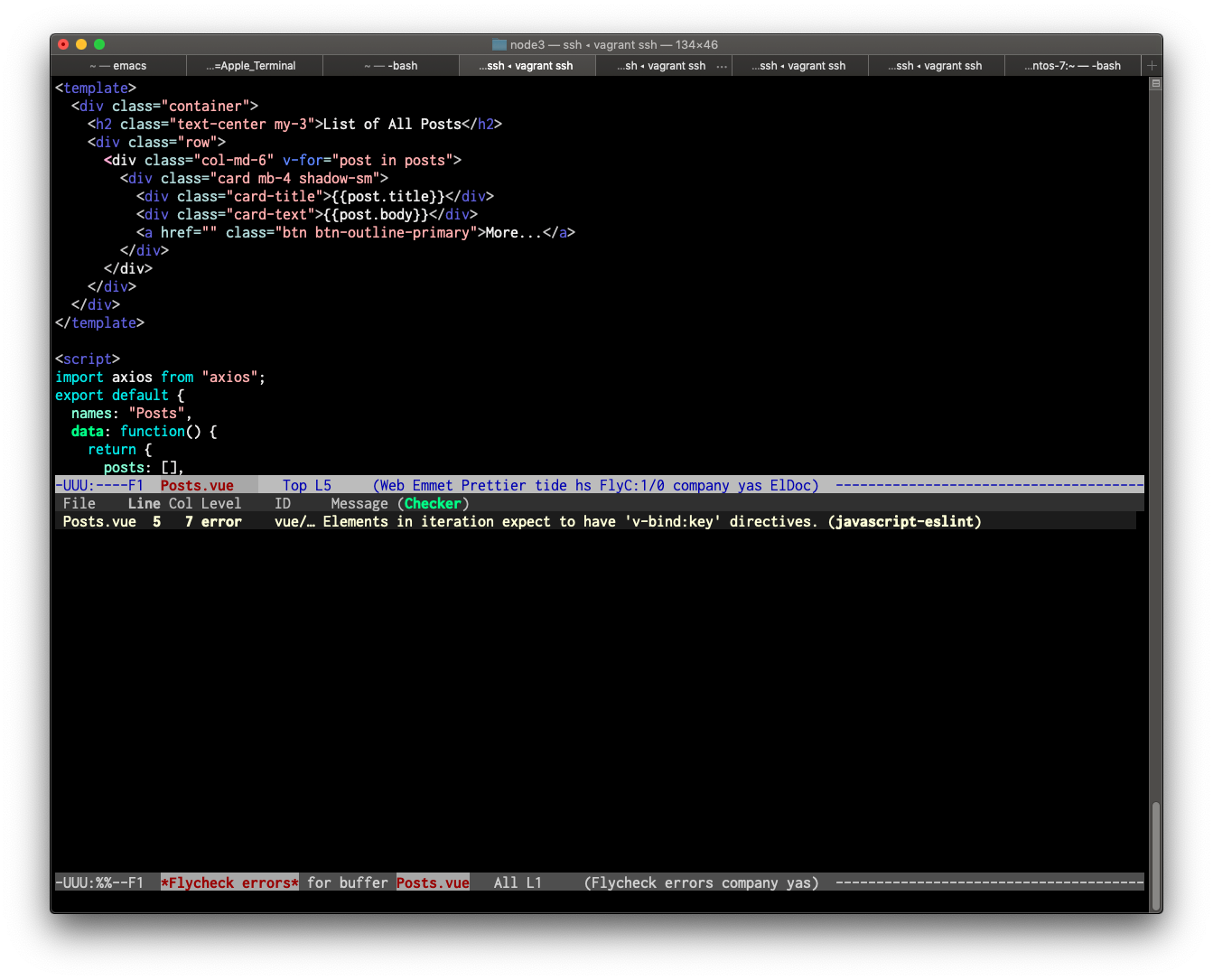Open a new terminal tab with the plus button
1213x980 pixels.
point(1152,65)
